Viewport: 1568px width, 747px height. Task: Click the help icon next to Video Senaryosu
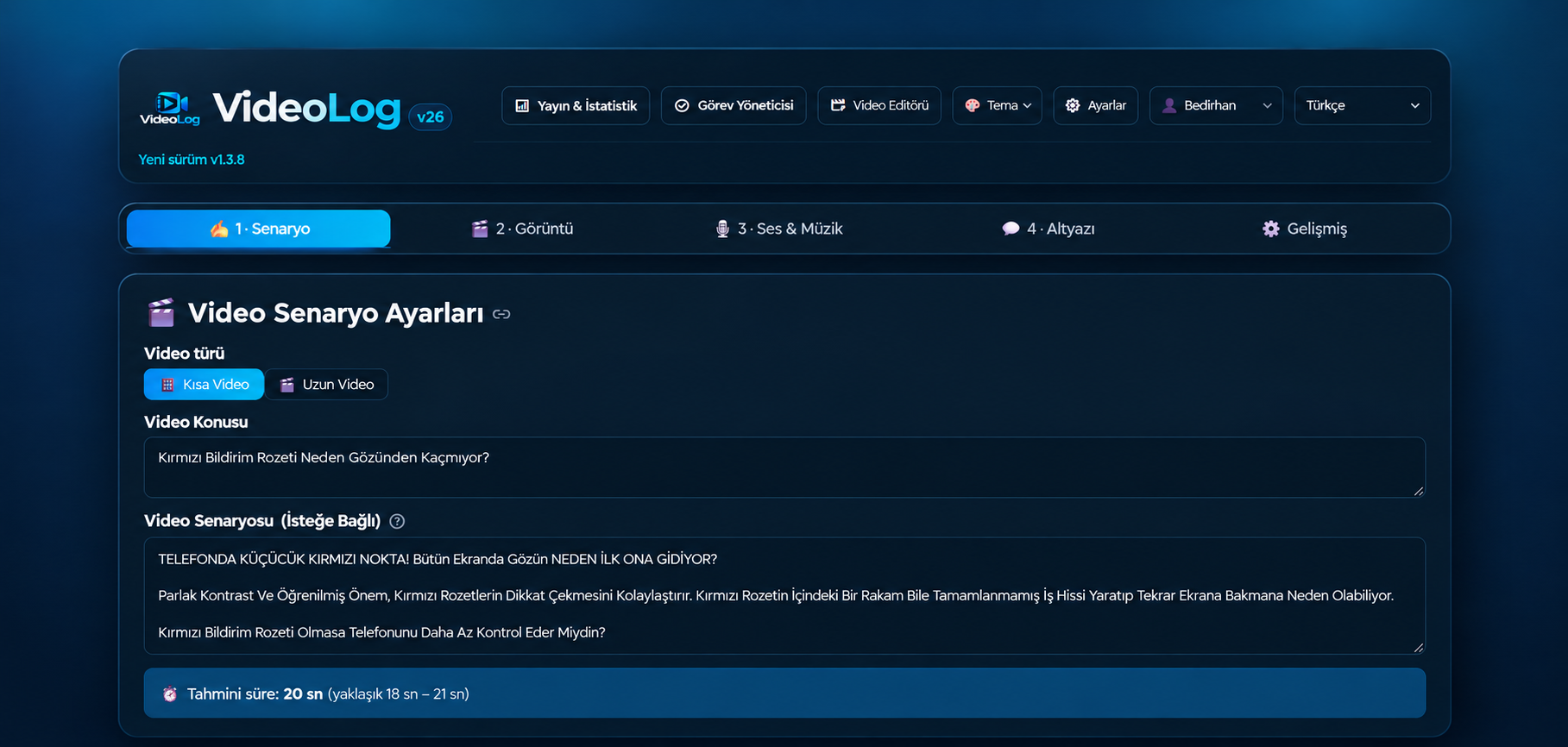point(397,521)
